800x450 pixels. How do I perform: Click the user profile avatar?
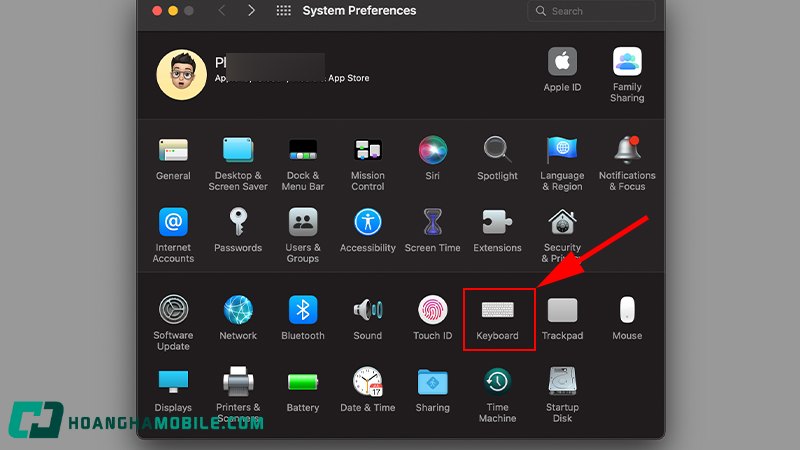[182, 75]
